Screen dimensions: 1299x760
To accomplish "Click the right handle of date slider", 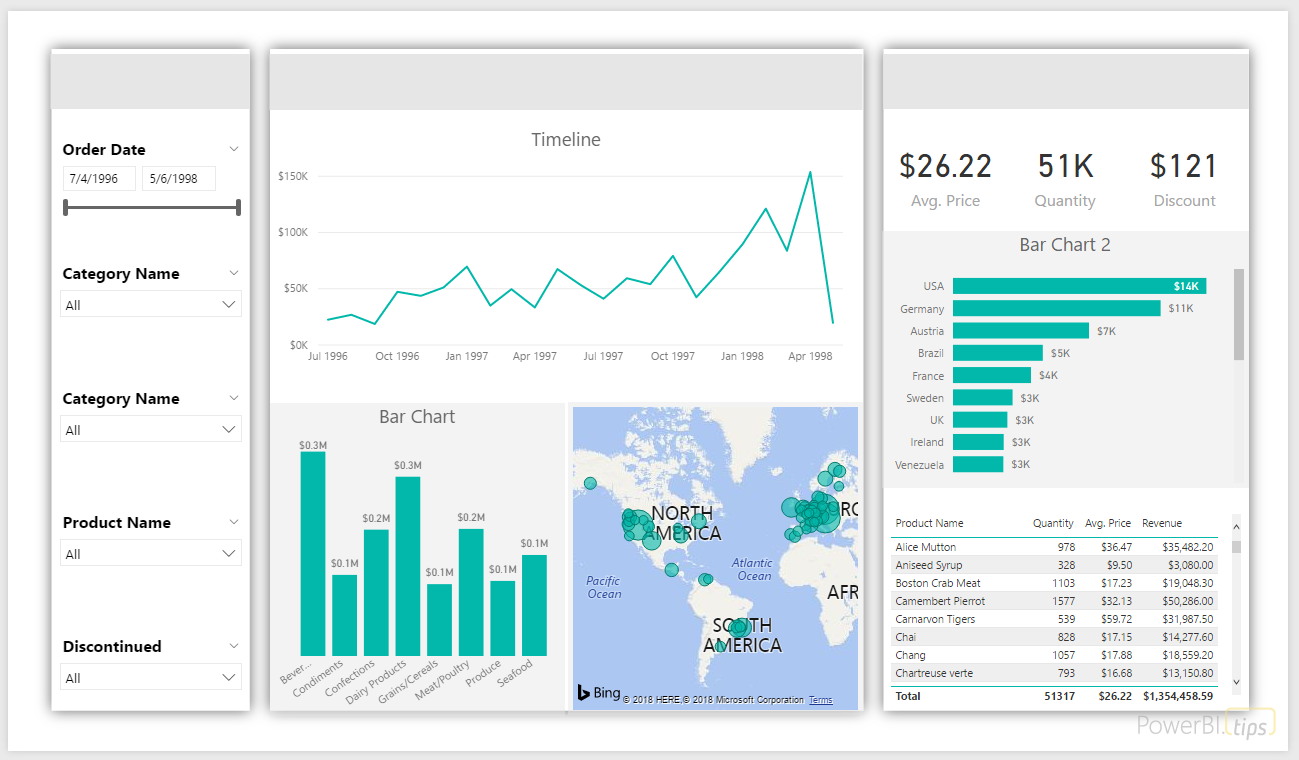I will (x=238, y=207).
